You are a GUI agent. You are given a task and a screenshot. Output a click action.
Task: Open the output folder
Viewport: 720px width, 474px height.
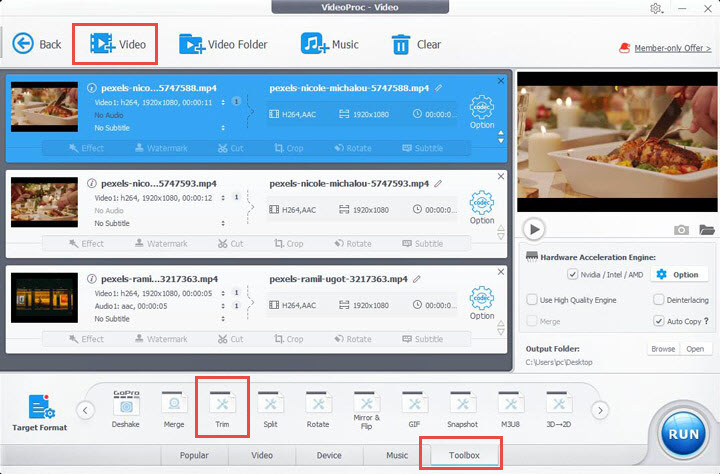coord(695,349)
